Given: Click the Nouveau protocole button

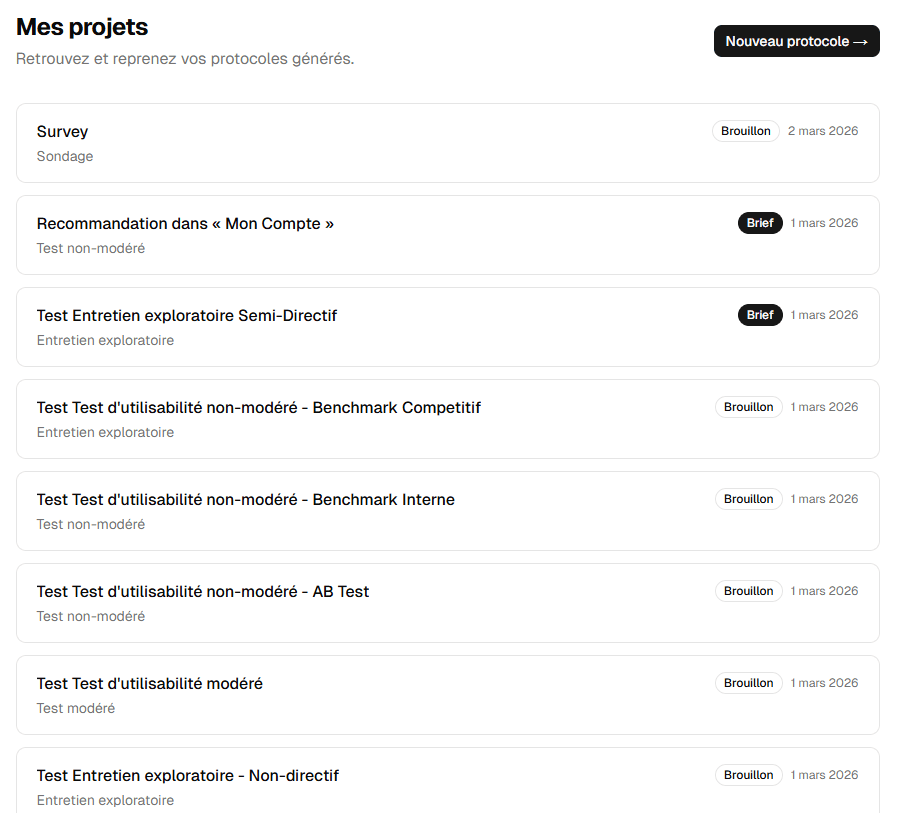Looking at the screenshot, I should 796,41.
